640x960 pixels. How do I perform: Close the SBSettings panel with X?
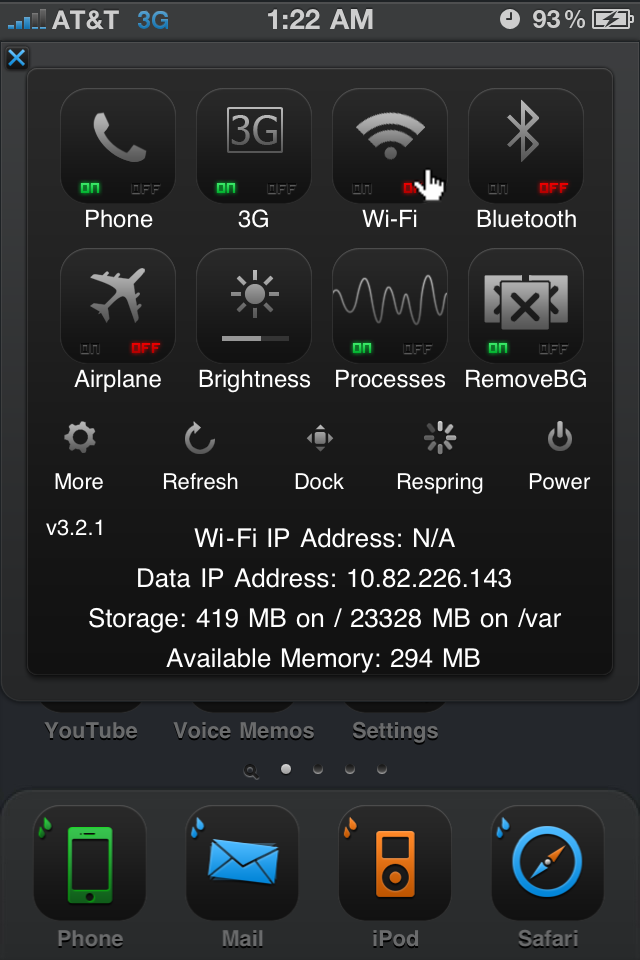tap(17, 58)
